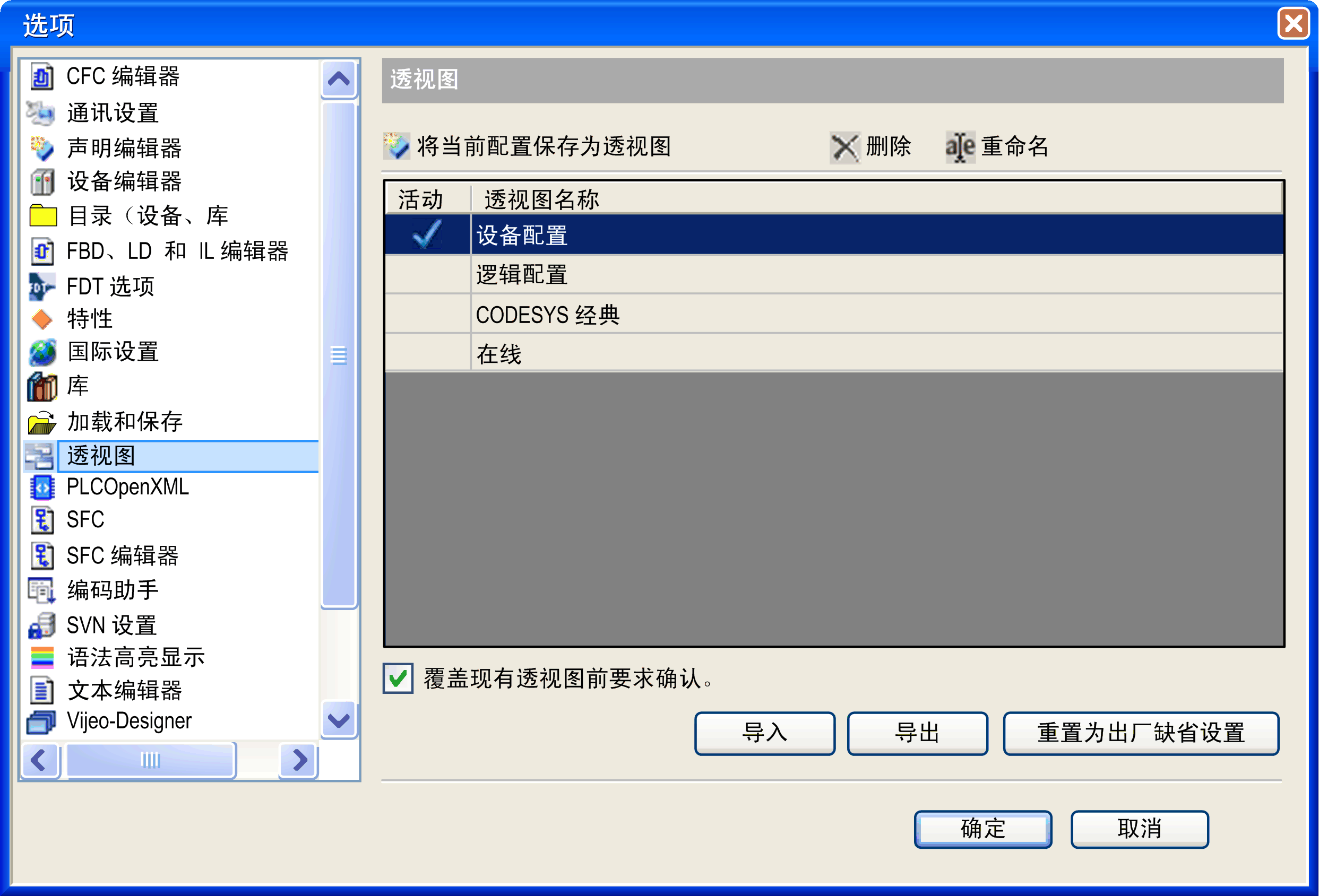This screenshot has height=896, width=1319.
Task: Open SVN 设置 category
Action: (x=111, y=625)
